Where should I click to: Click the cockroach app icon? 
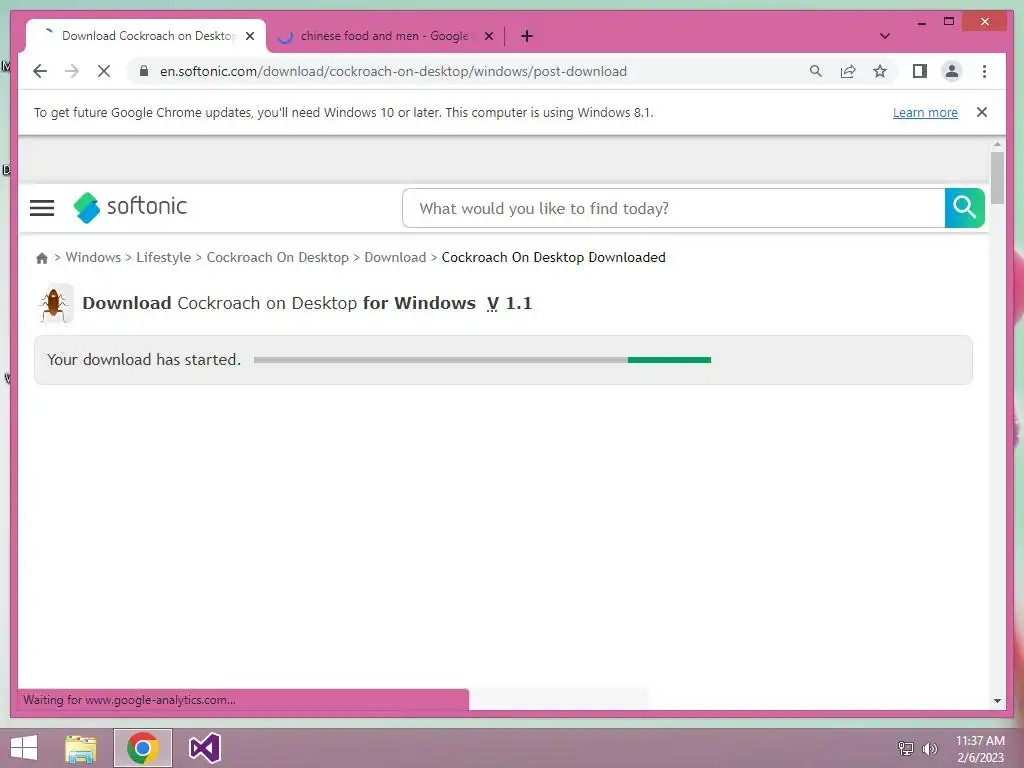tap(54, 304)
